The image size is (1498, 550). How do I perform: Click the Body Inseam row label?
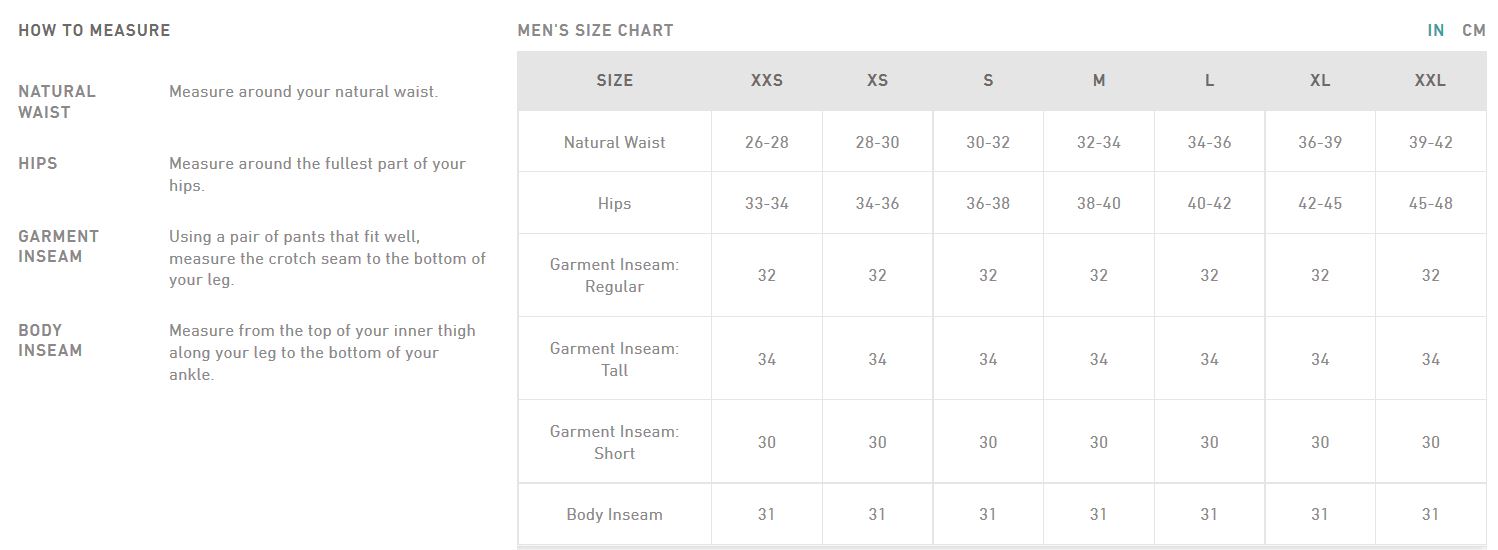pos(614,514)
